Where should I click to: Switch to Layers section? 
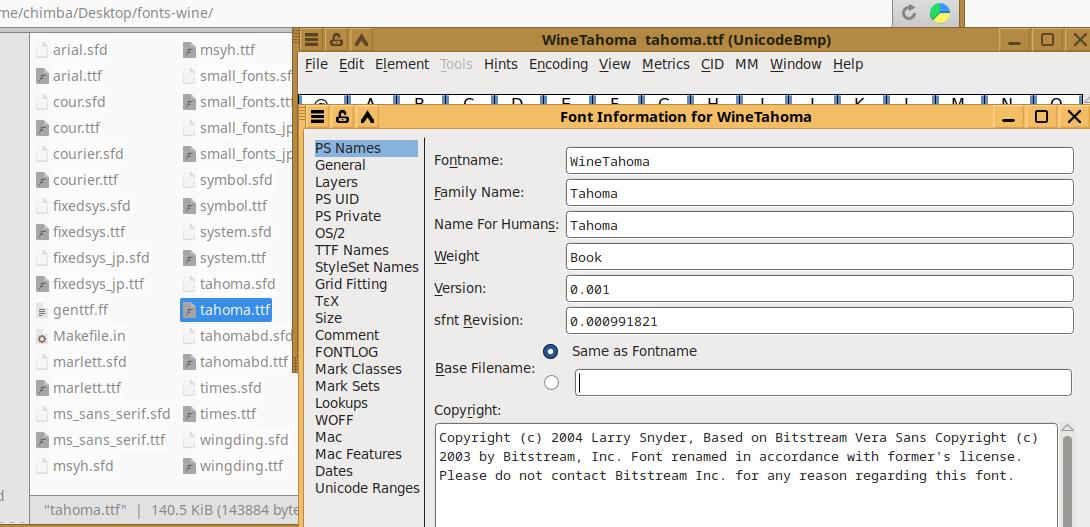pos(336,182)
